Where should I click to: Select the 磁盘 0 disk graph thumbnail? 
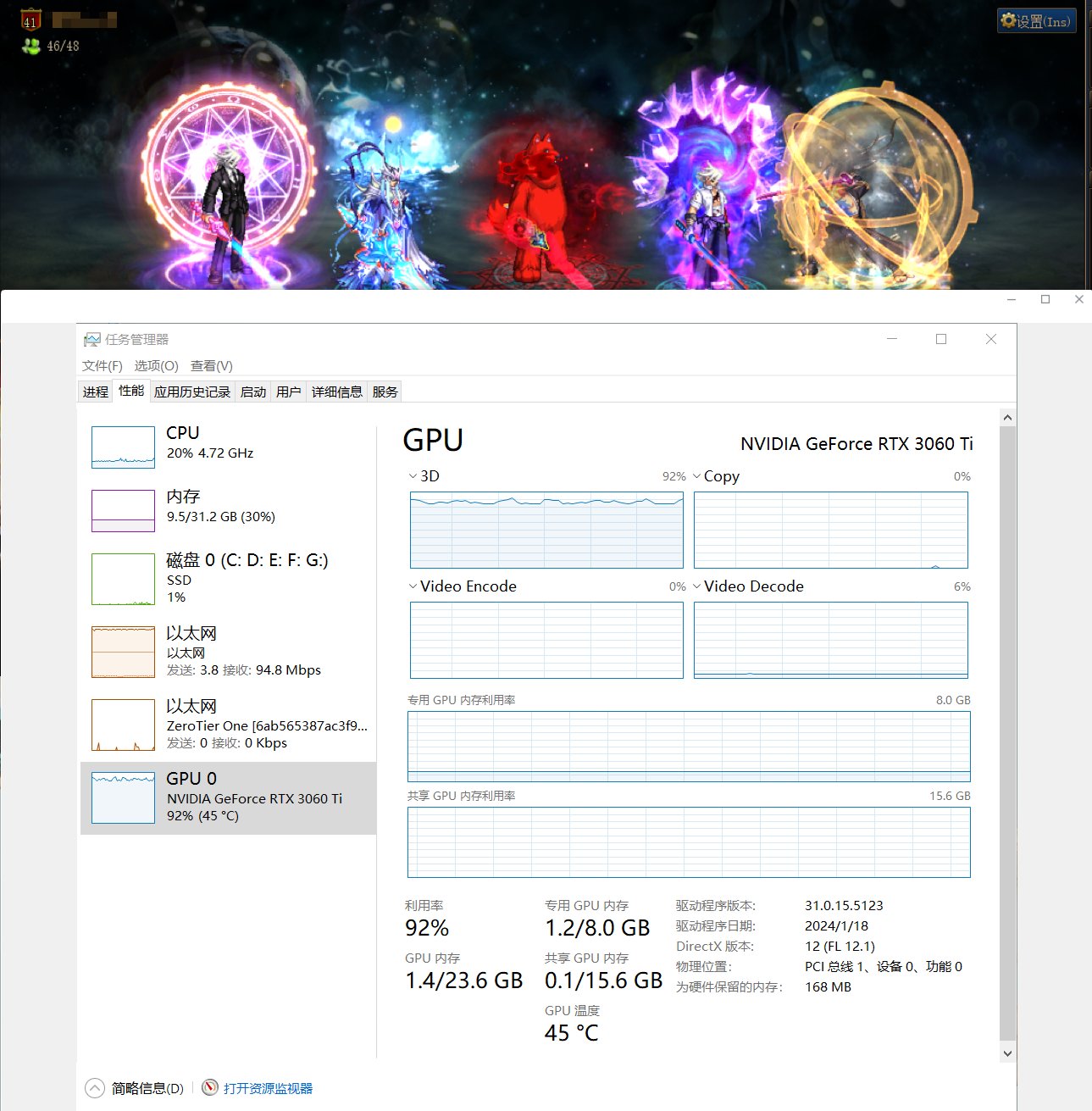pos(123,579)
